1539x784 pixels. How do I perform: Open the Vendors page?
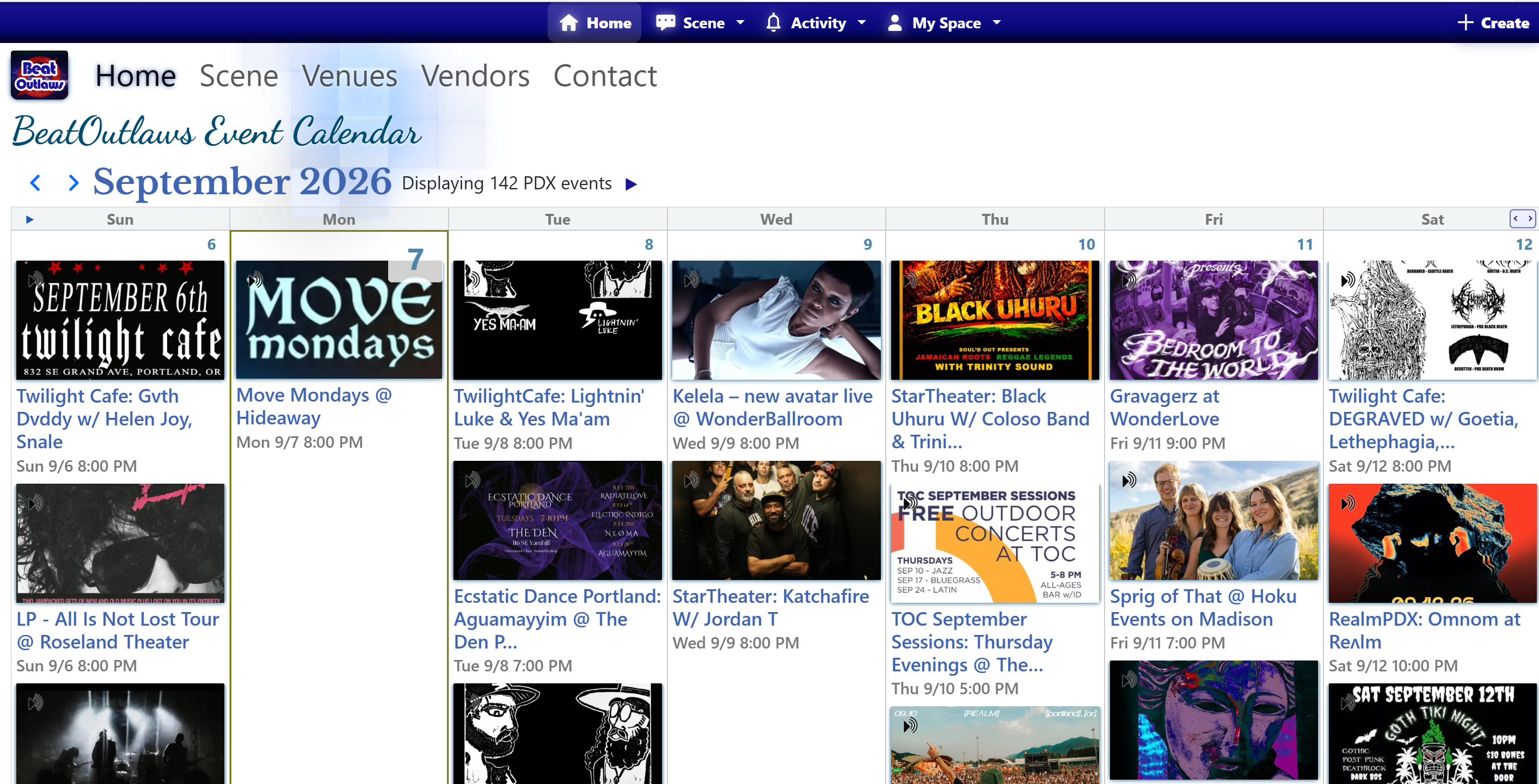coord(476,76)
